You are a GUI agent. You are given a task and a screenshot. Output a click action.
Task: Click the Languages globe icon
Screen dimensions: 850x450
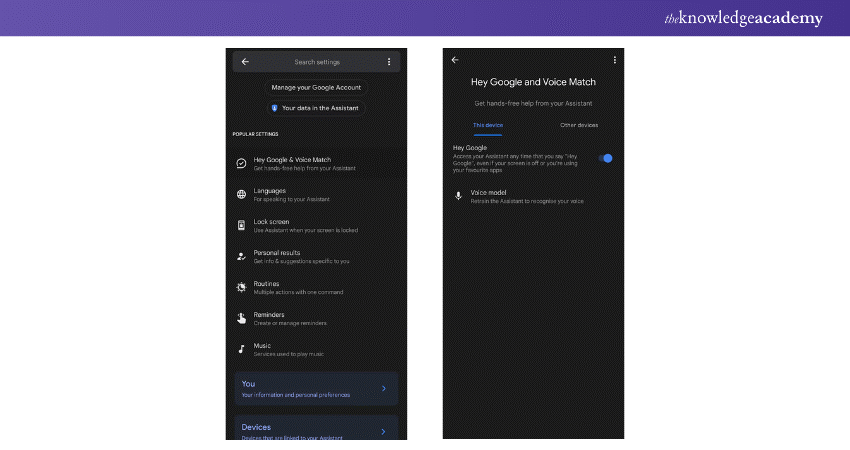coord(241,194)
